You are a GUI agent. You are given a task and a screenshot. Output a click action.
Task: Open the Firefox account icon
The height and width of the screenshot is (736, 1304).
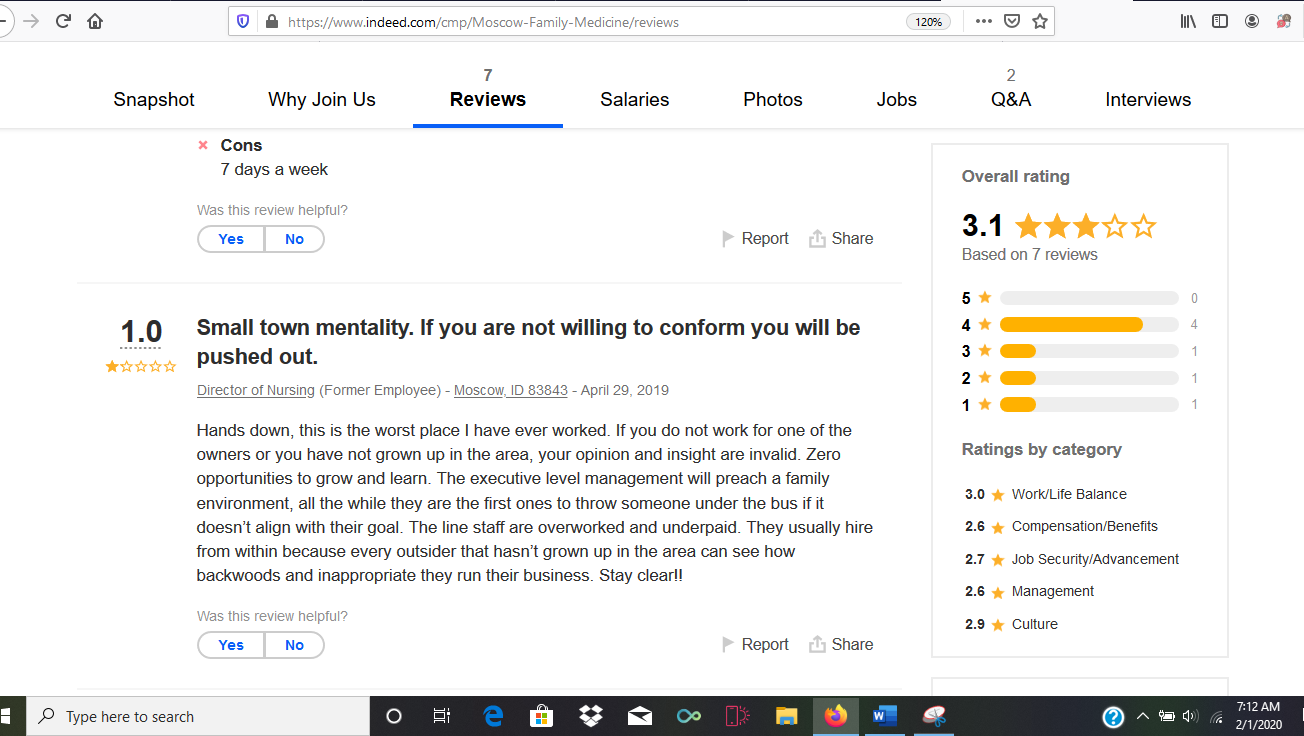click(x=1252, y=21)
